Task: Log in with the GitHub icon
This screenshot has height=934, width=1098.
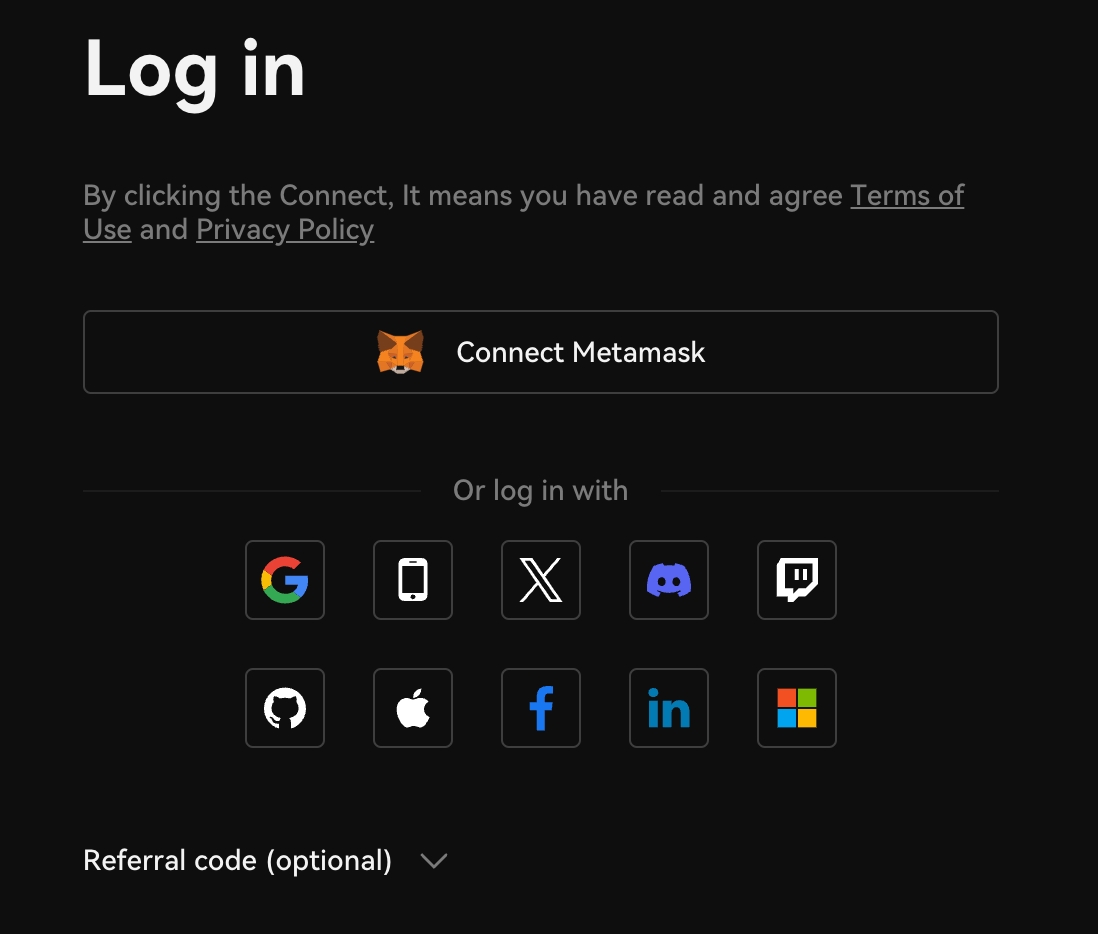Action: click(285, 708)
